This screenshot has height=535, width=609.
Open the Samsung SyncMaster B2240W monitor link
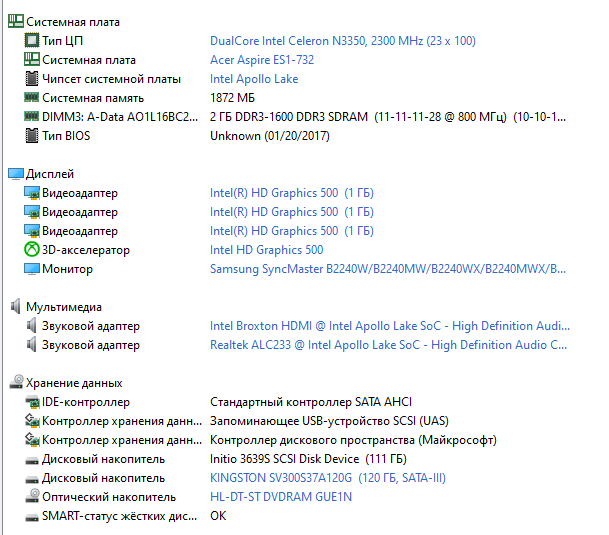click(x=388, y=269)
